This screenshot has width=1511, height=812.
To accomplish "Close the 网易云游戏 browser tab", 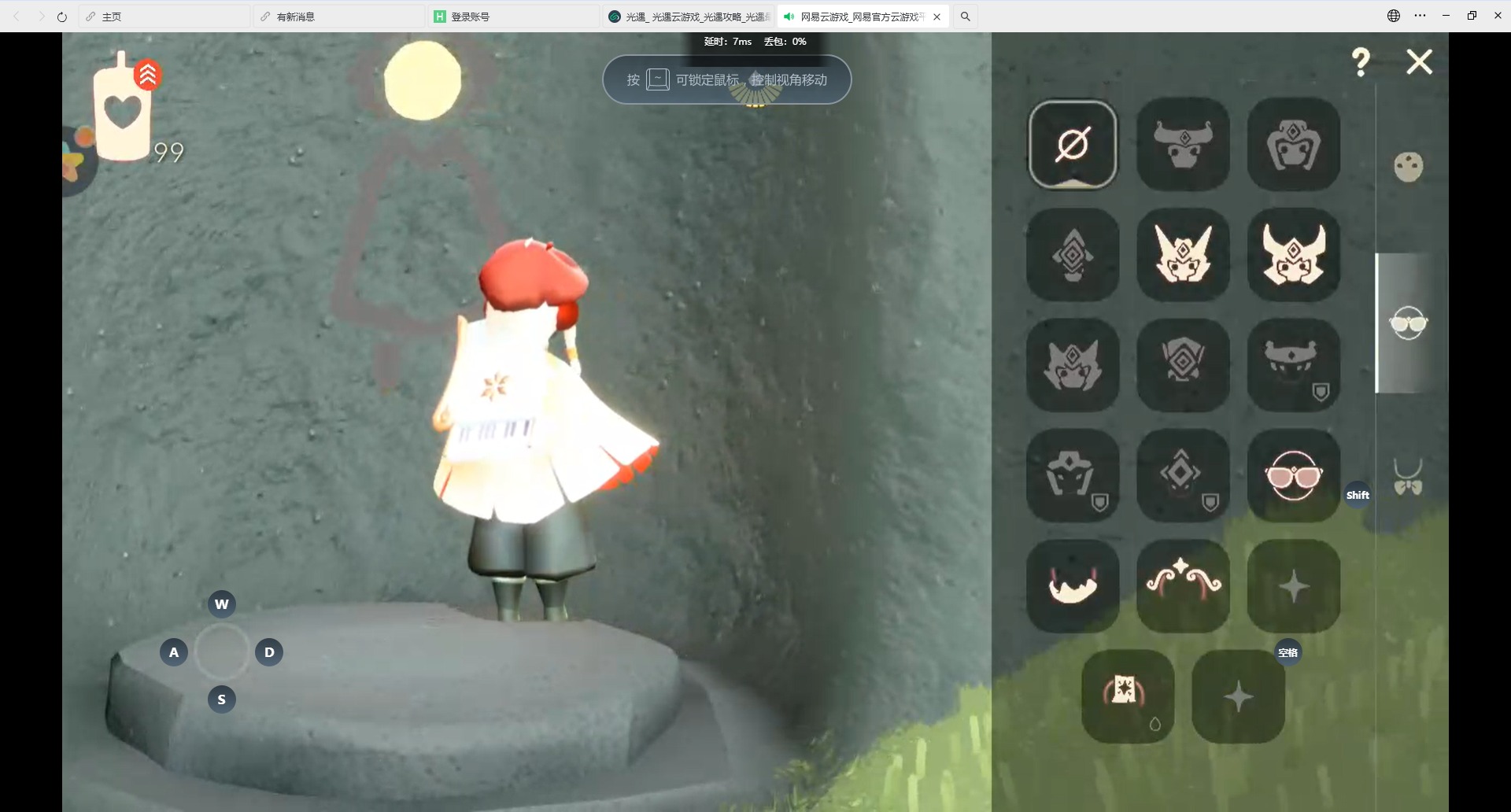I will pyautogui.click(x=937, y=17).
